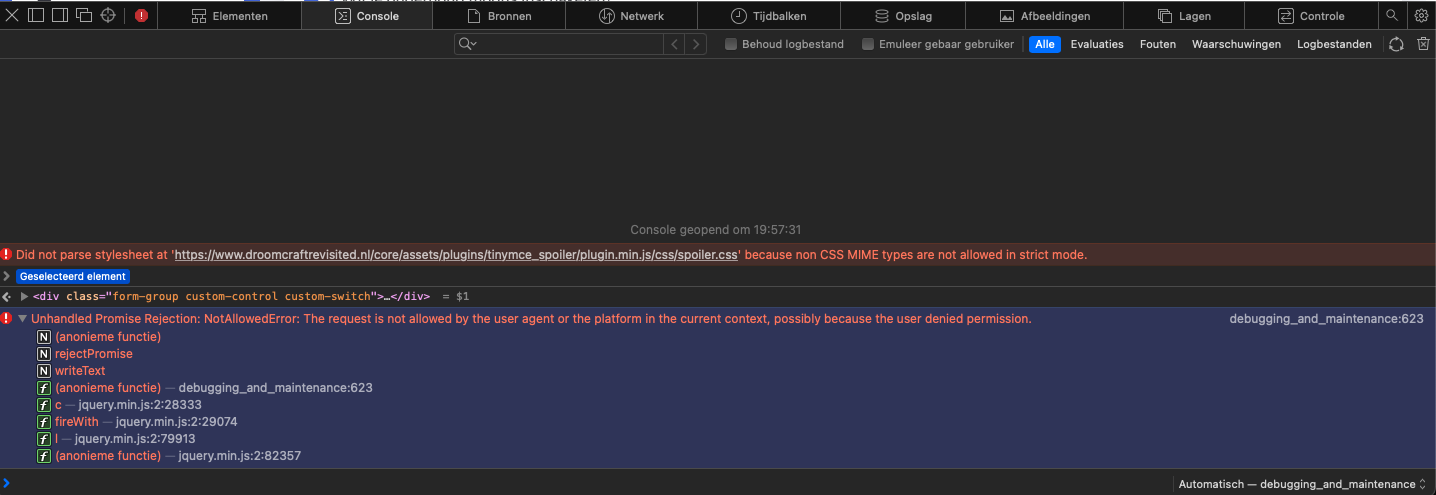Open debugging_and_maintenance:623 link in stack frame
Viewport: 1436px width, 495px height.
(x=276, y=388)
